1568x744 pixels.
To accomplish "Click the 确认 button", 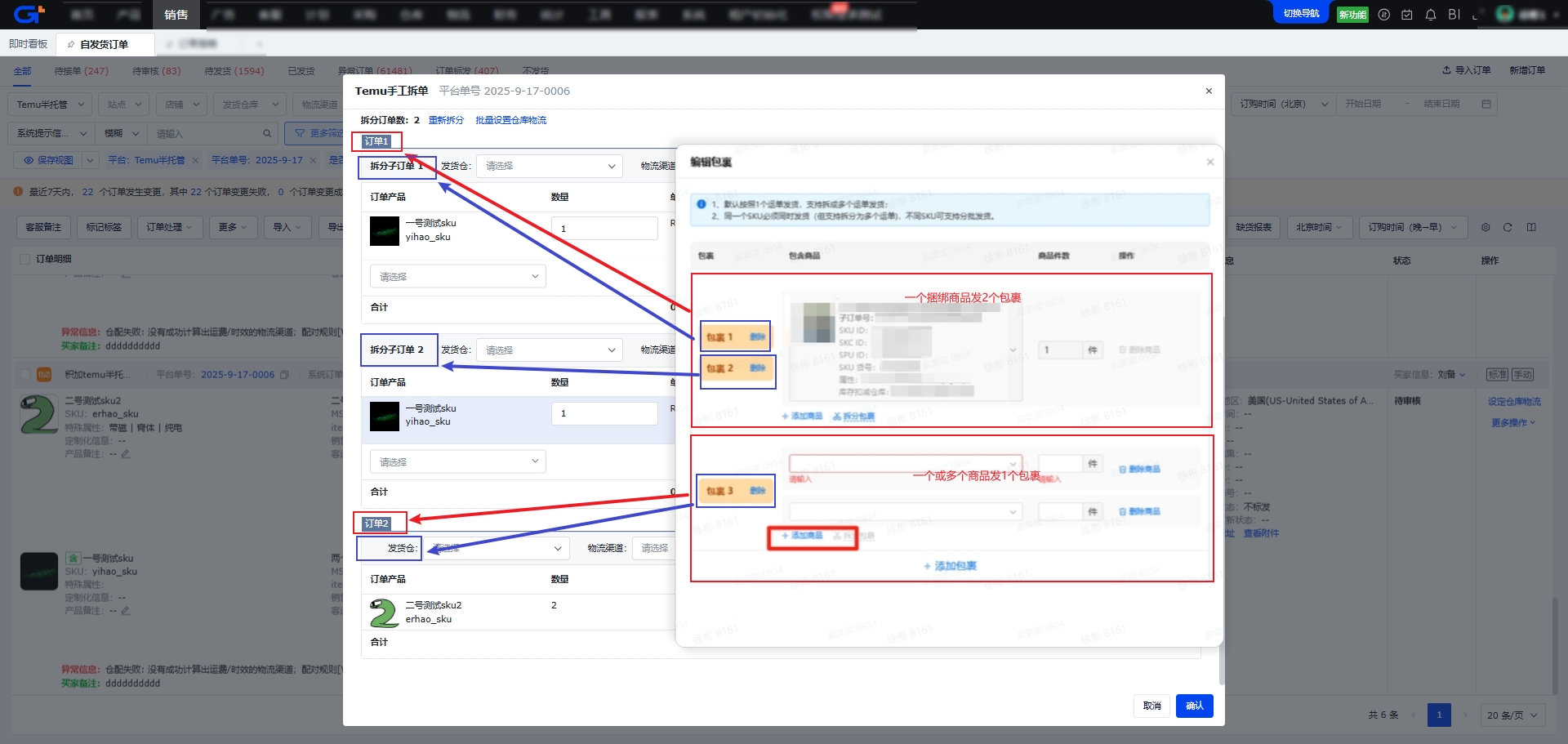I will tap(1194, 706).
